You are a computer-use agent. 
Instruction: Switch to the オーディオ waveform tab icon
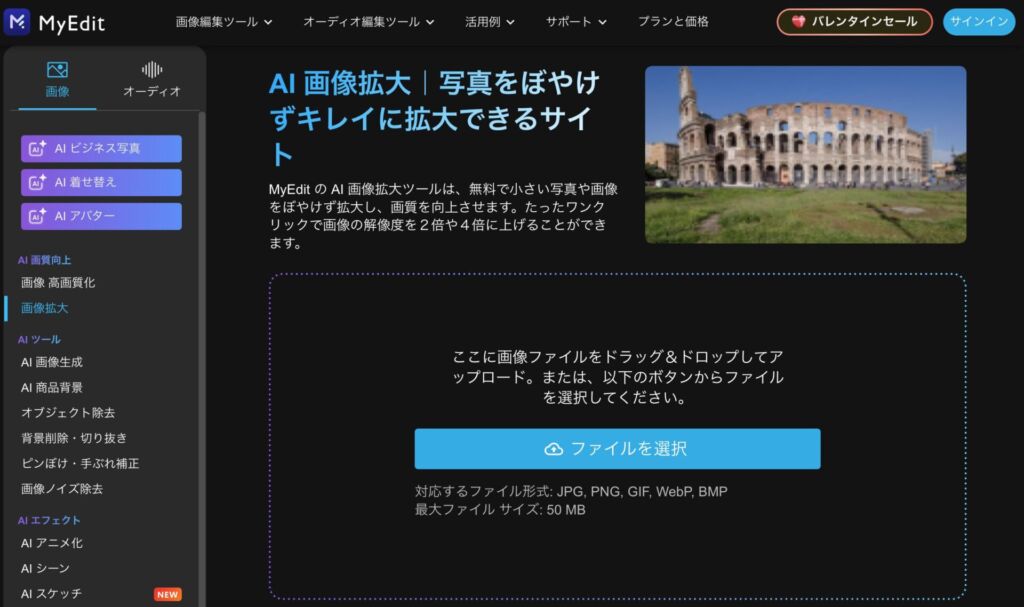coord(152,70)
